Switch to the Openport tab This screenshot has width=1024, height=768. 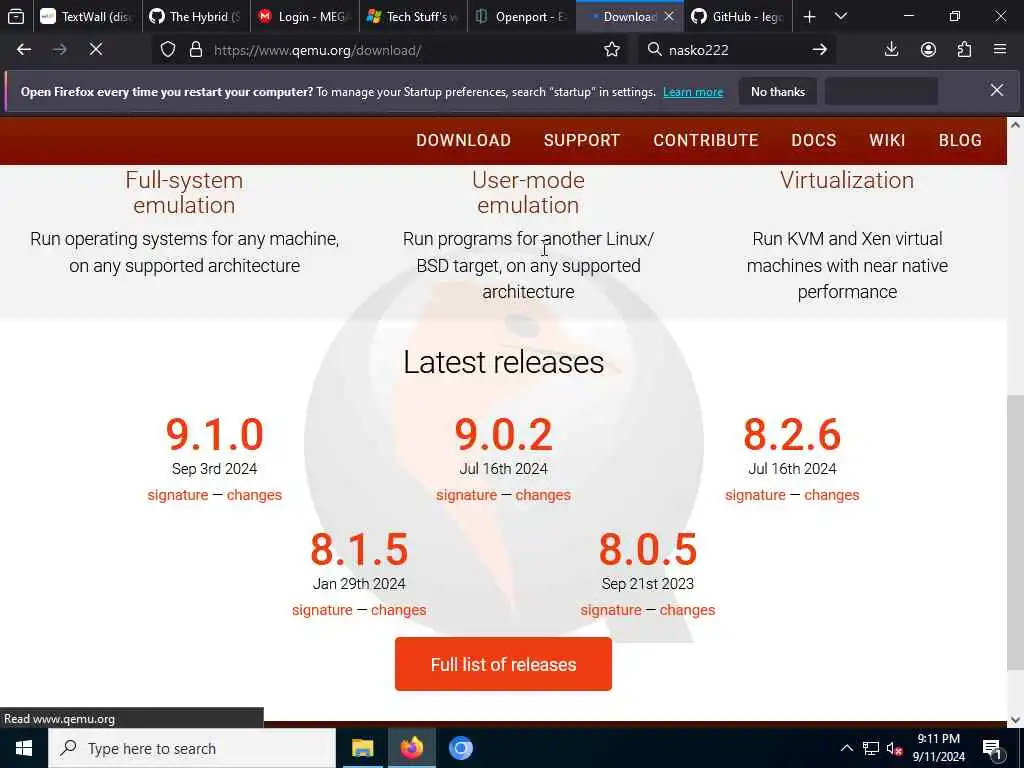tap(521, 16)
